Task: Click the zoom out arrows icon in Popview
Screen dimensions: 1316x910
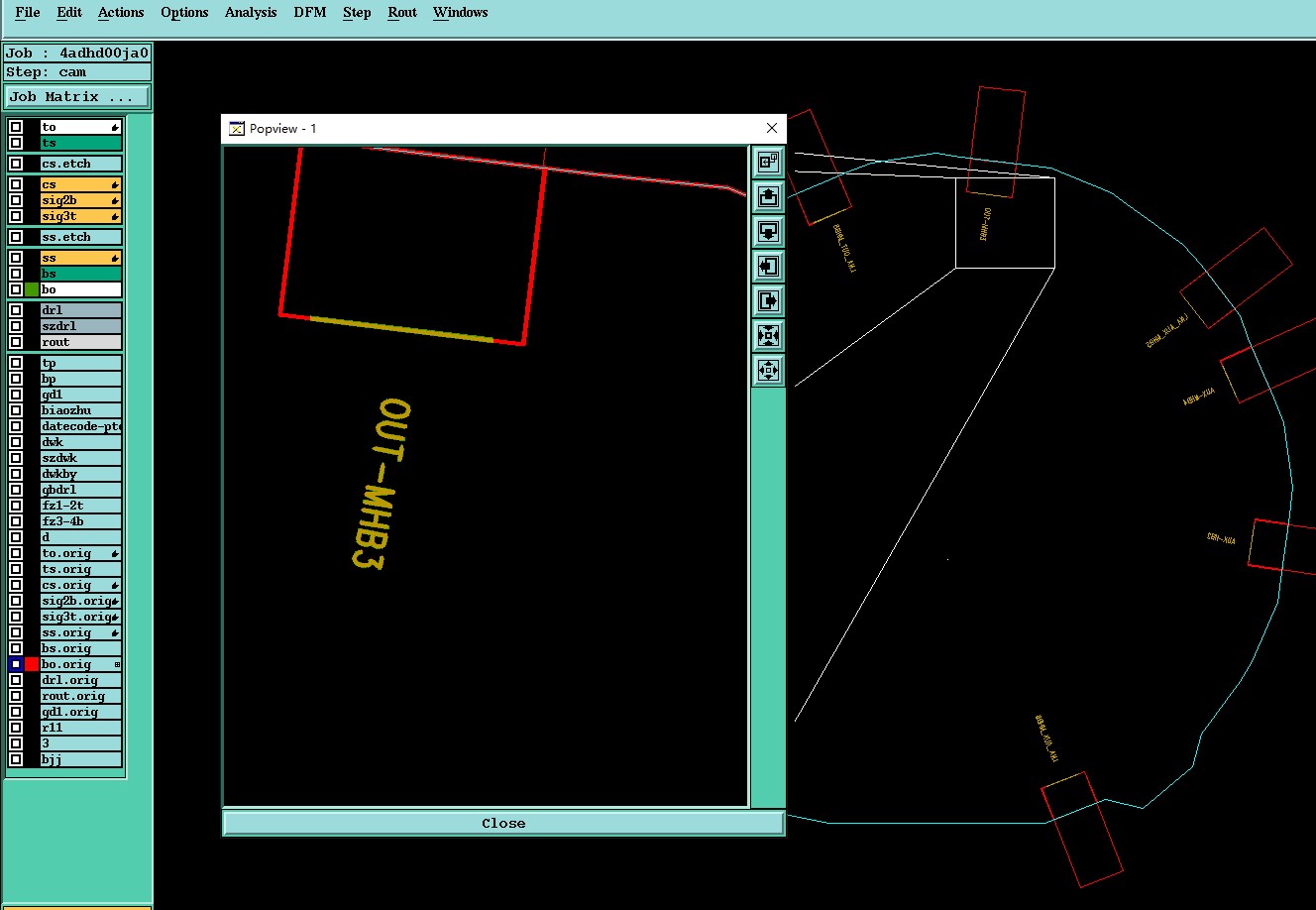Action: pos(768,370)
